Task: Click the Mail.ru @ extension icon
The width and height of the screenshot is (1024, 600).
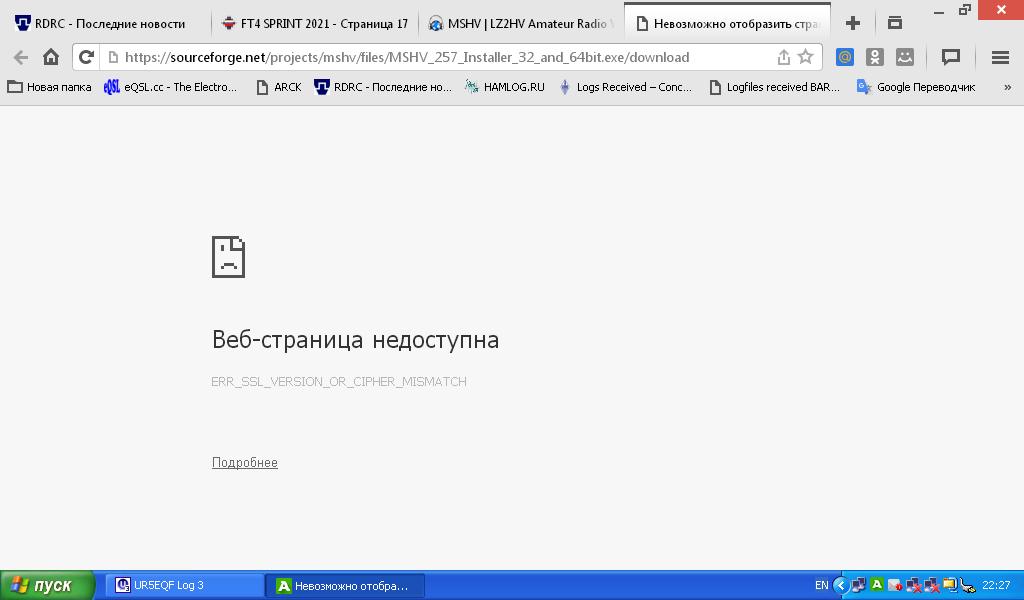Action: (845, 57)
